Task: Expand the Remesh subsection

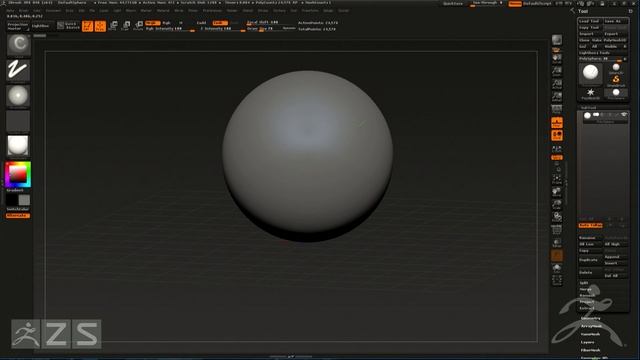Action: pos(587,296)
